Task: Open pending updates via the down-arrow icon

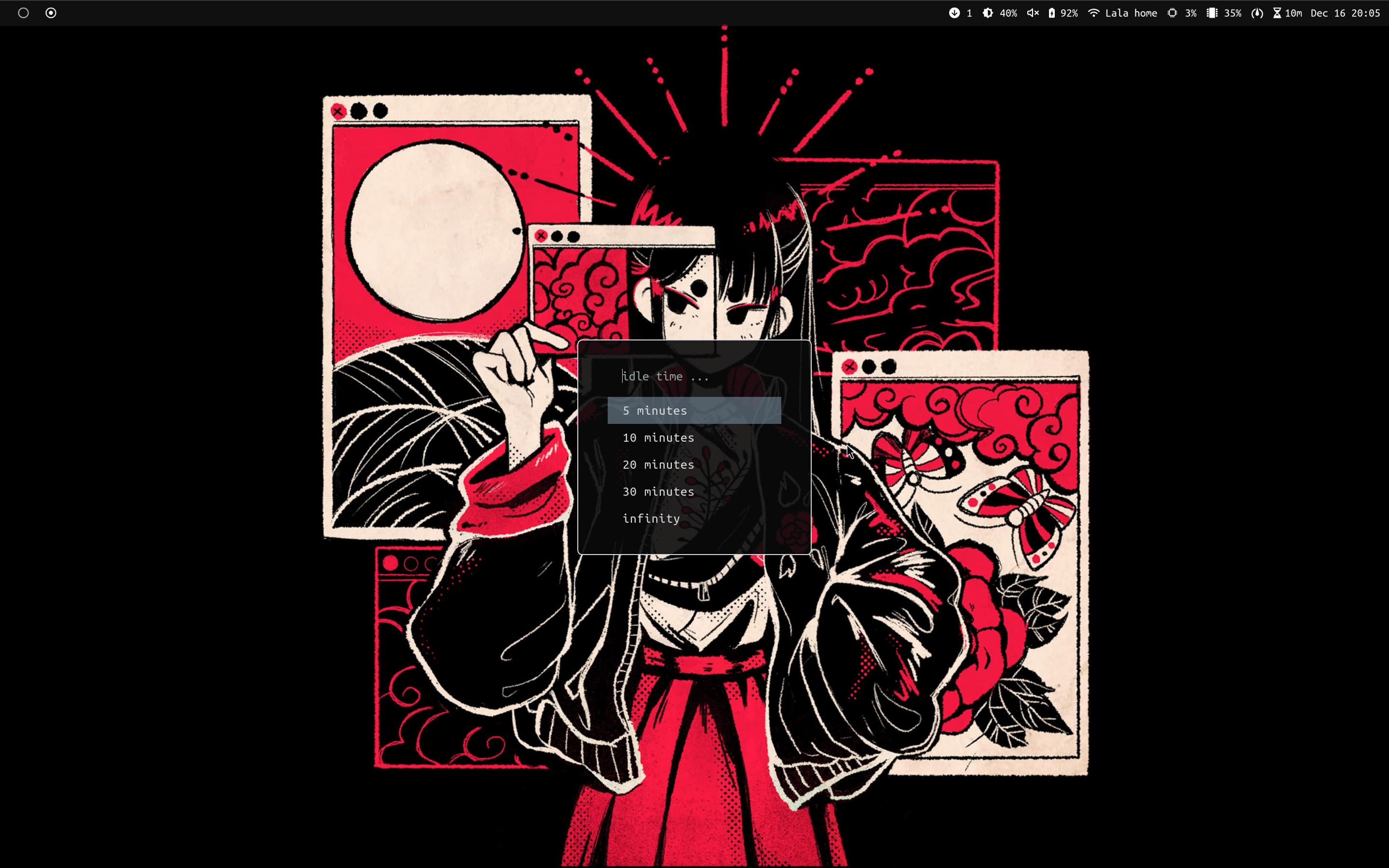Action: point(955,13)
